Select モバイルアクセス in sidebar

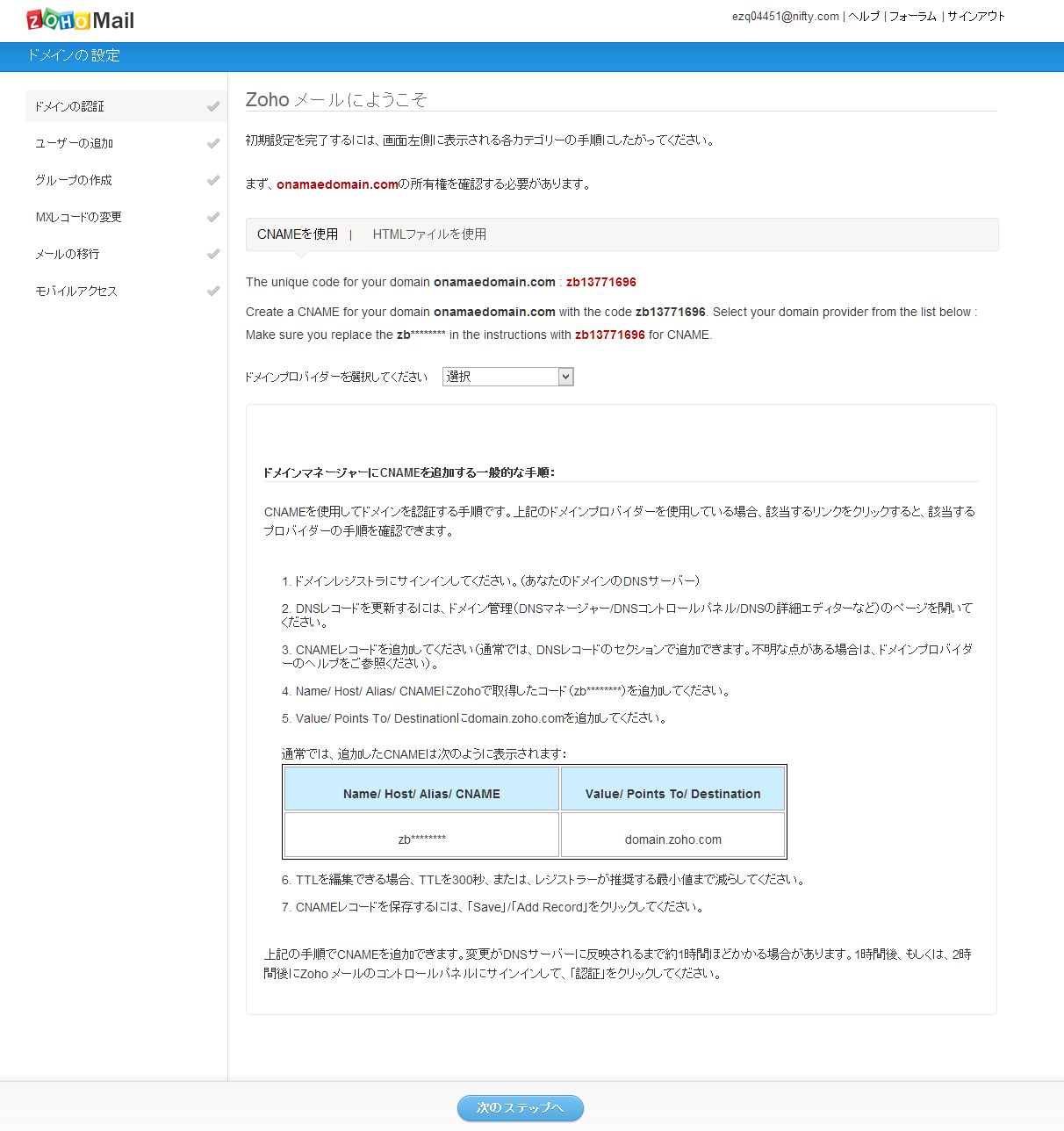tap(126, 291)
